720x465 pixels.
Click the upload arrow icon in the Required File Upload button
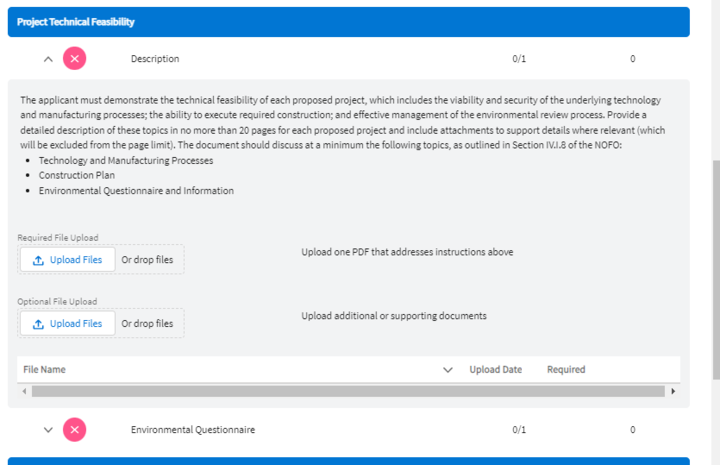click(38, 260)
